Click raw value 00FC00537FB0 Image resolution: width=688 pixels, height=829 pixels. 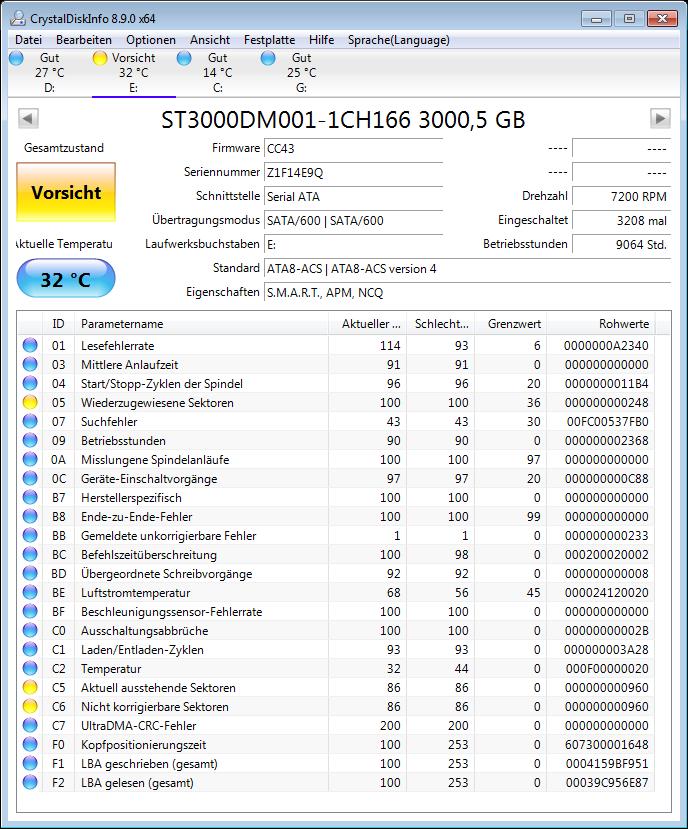pos(608,421)
